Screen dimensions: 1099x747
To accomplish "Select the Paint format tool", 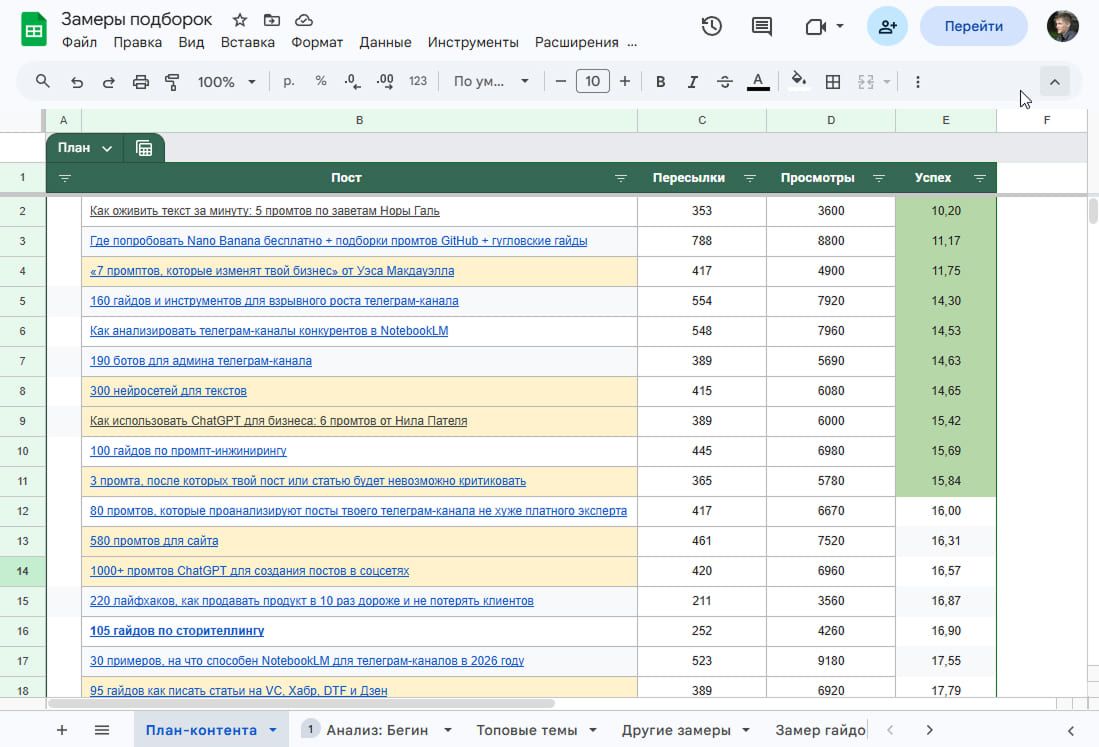I will tap(172, 82).
